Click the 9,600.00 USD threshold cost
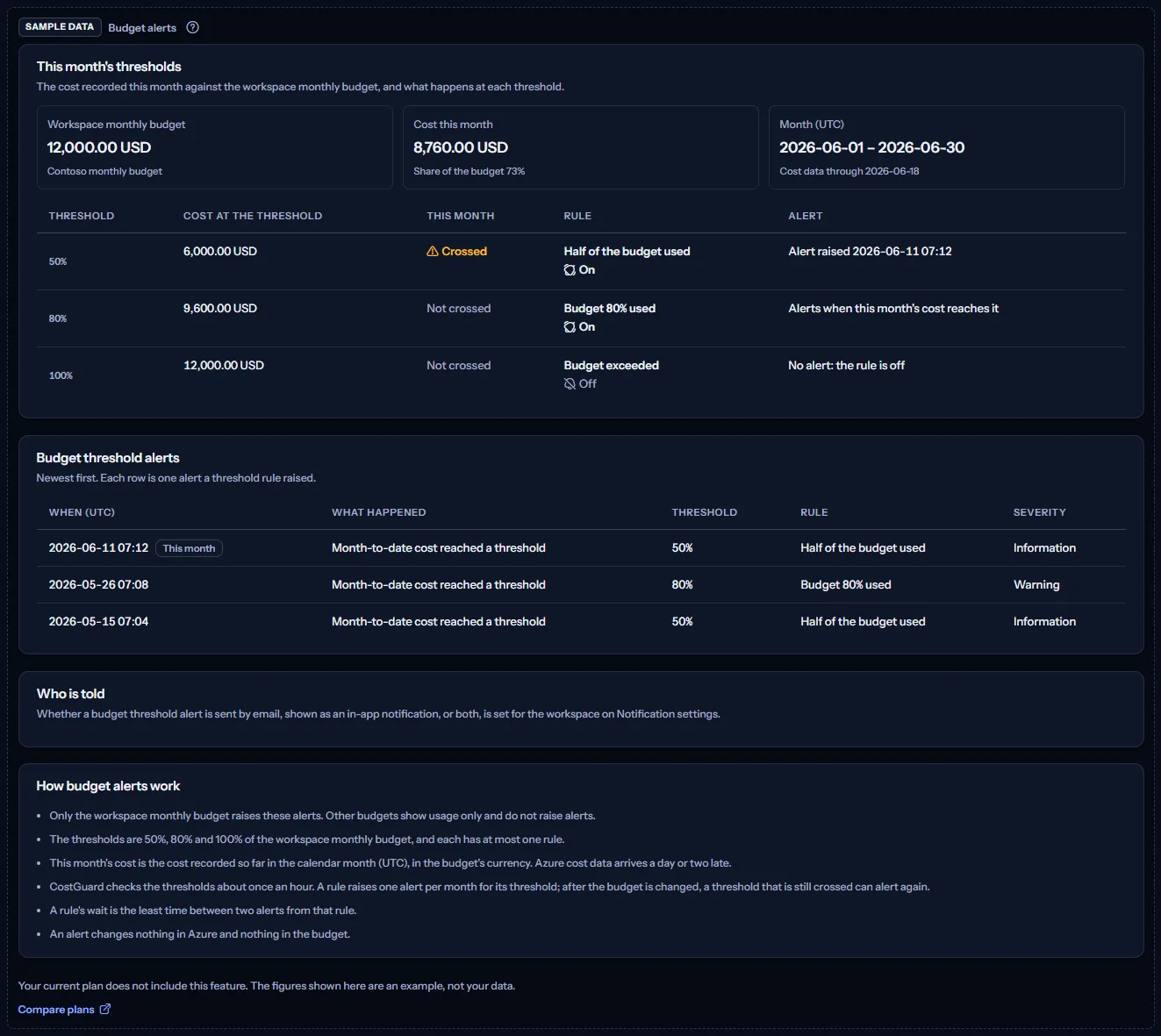 (x=220, y=309)
